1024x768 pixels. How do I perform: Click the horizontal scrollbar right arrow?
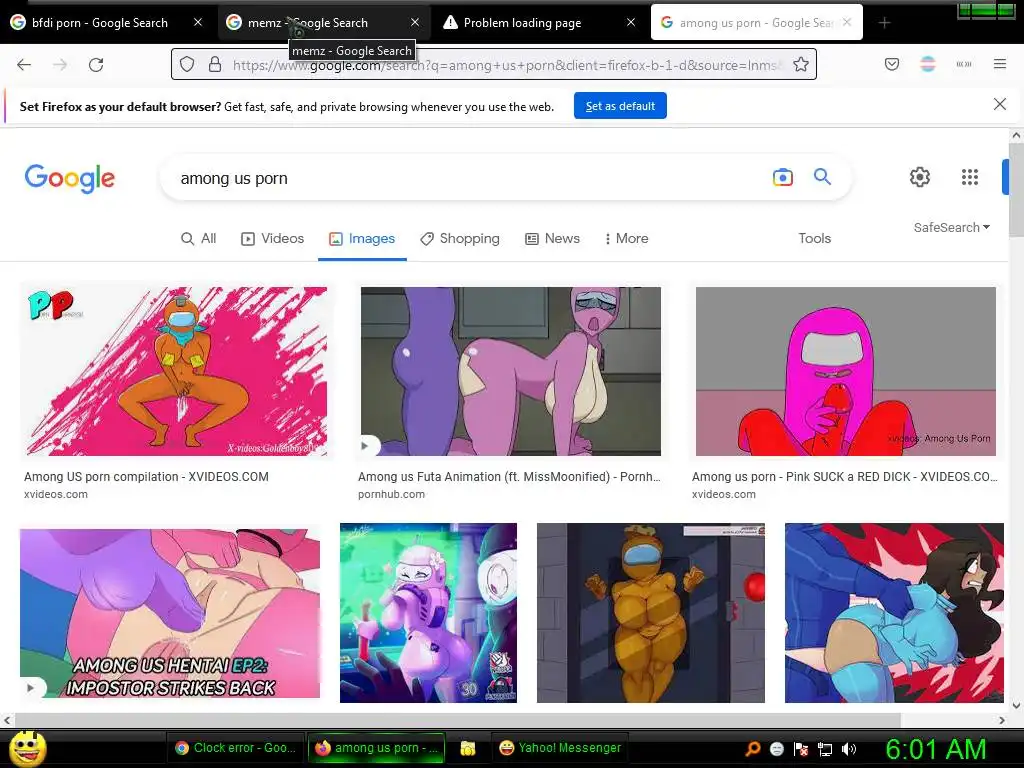click(x=1002, y=720)
